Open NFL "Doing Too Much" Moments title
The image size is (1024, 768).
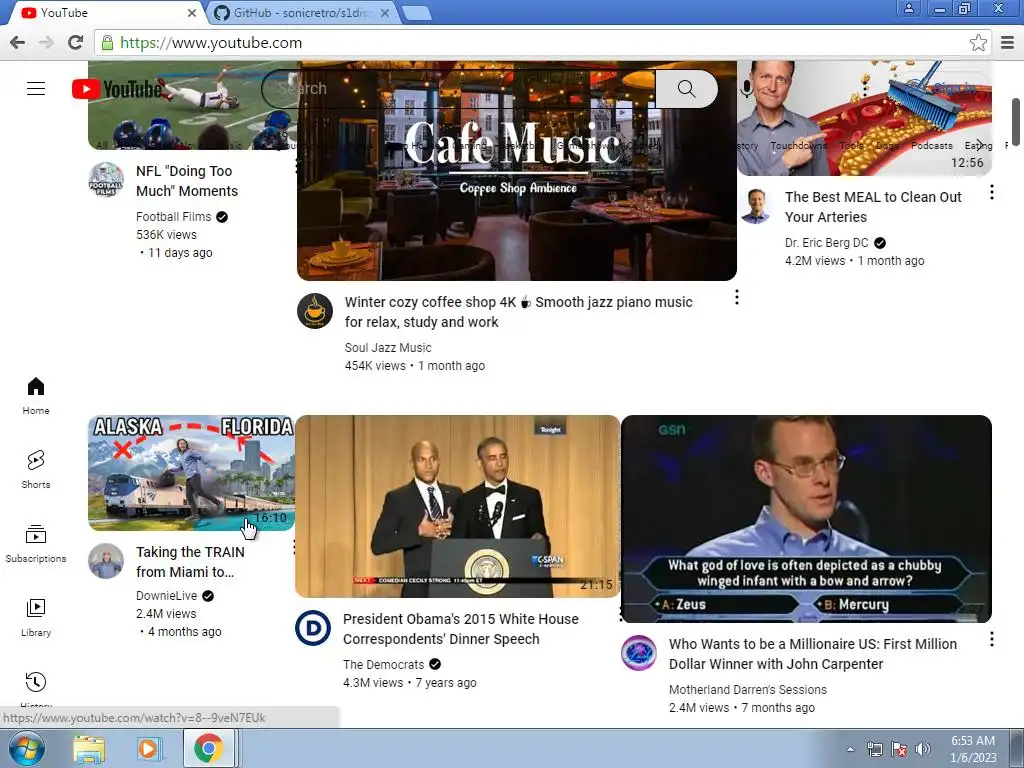coord(187,181)
